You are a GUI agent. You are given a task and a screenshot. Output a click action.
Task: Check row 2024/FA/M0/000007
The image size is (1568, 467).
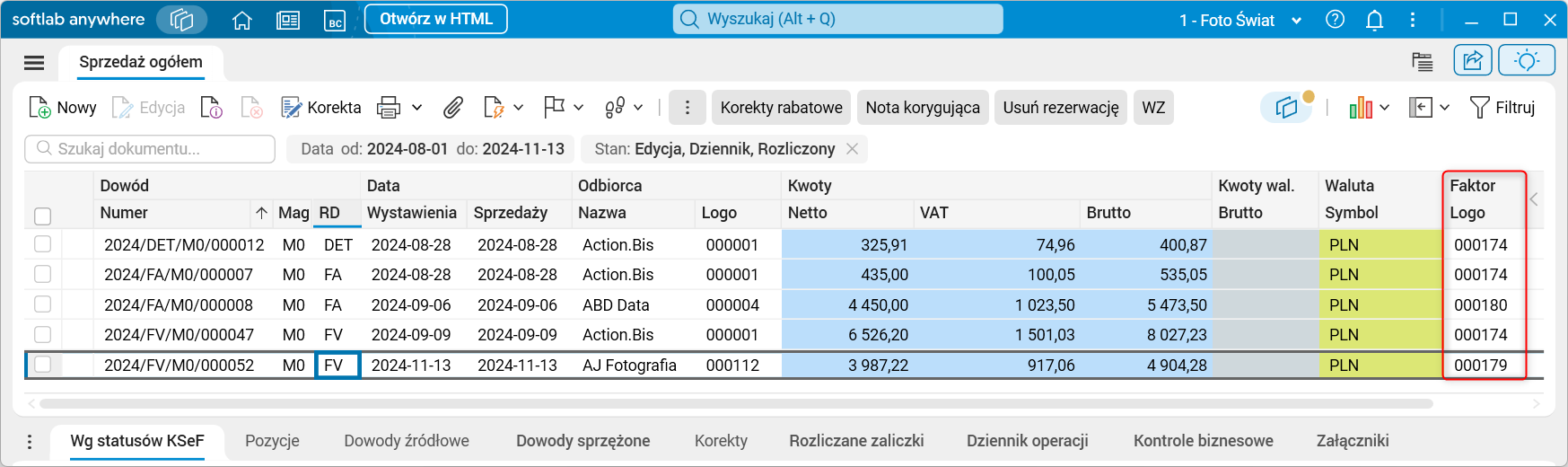(x=42, y=274)
